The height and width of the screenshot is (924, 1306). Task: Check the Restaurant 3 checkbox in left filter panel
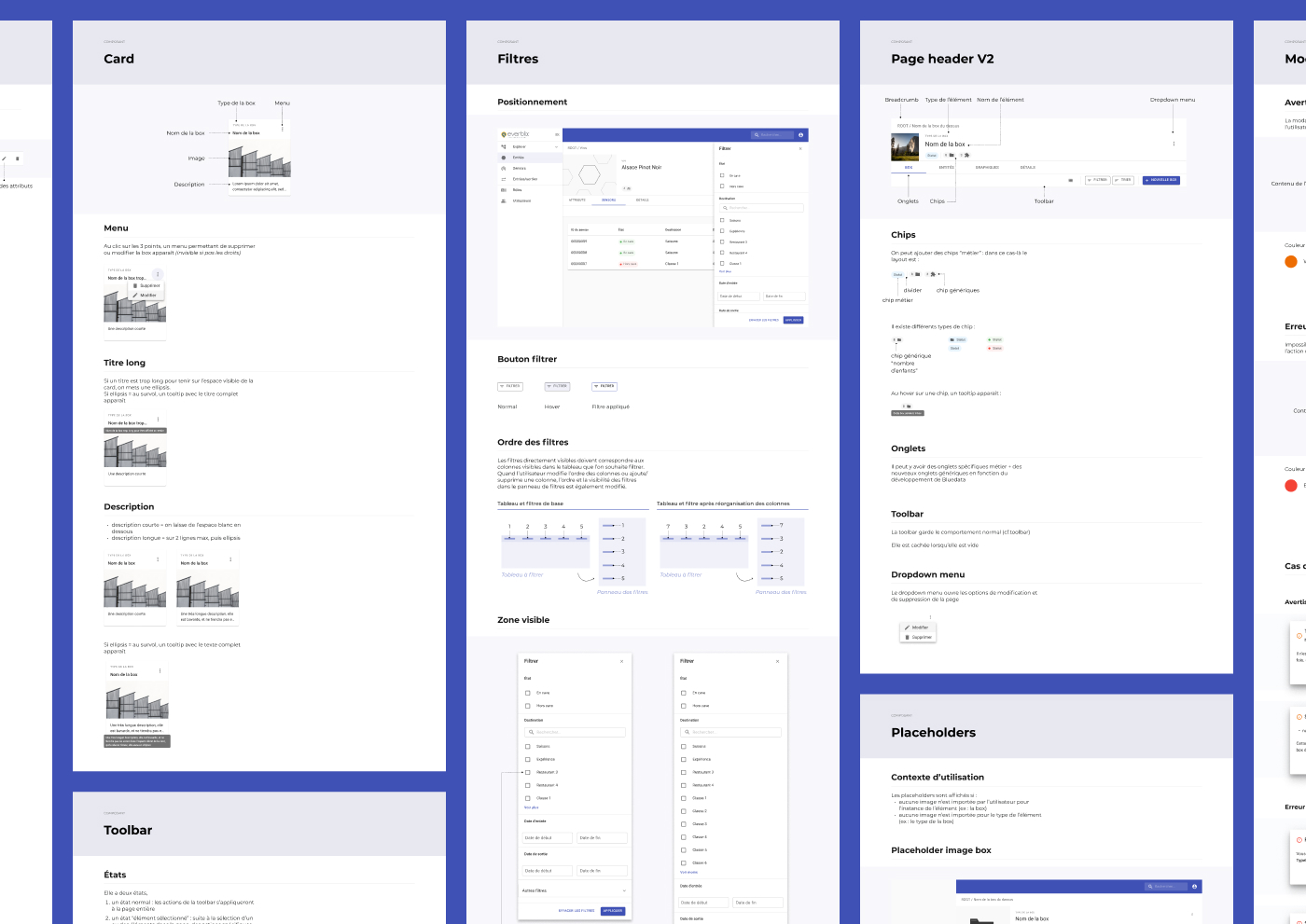[x=528, y=773]
